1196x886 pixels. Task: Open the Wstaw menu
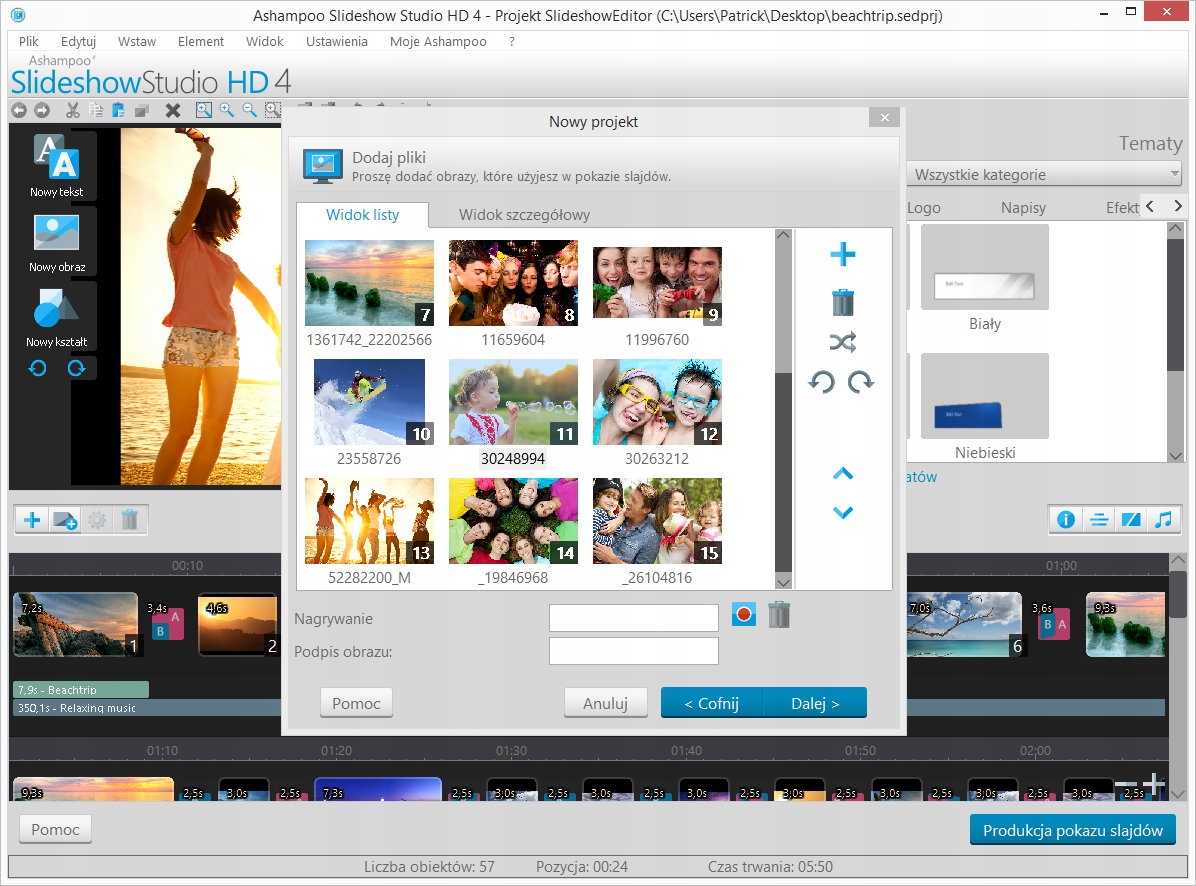tap(136, 42)
